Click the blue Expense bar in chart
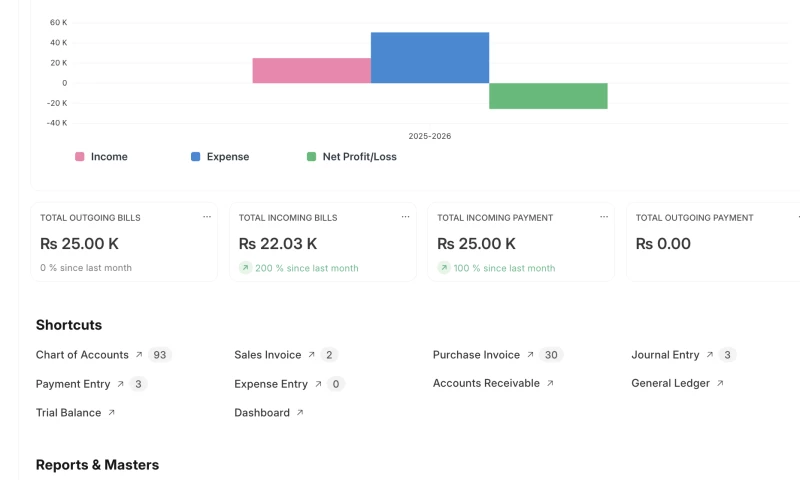The image size is (800, 480). tap(430, 58)
